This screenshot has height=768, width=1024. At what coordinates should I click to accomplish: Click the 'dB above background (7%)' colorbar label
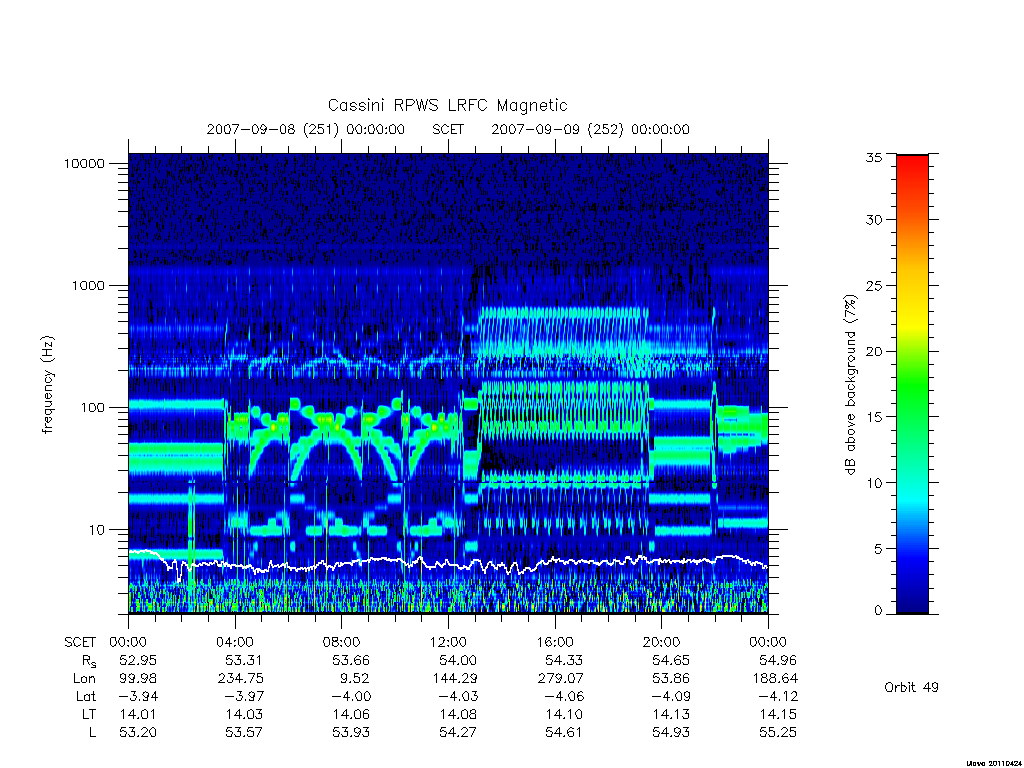(x=850, y=384)
